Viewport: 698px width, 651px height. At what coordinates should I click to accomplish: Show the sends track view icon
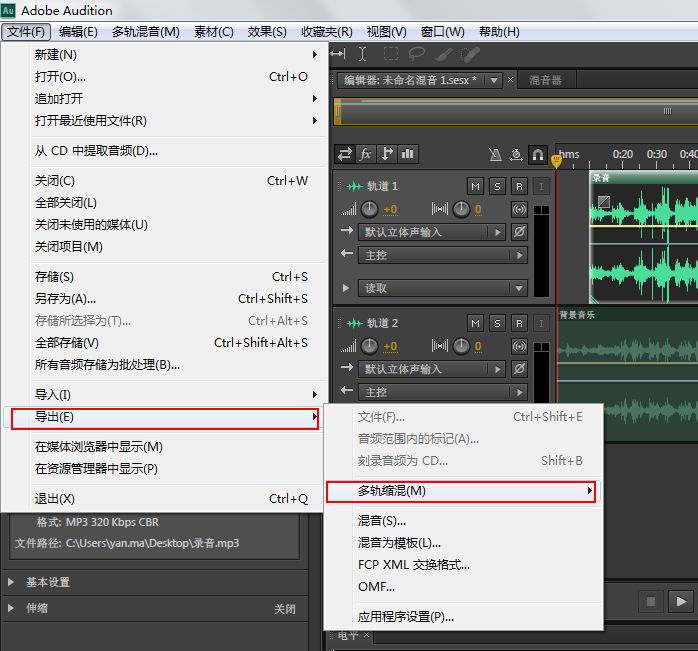click(386, 154)
